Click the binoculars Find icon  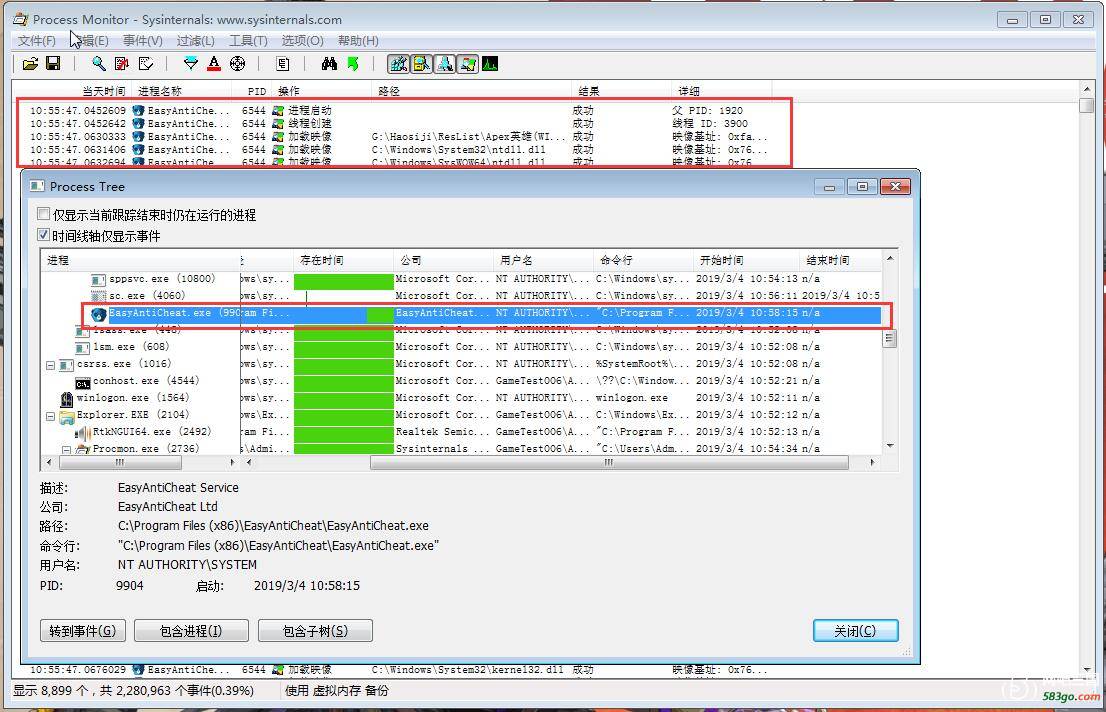pos(329,64)
